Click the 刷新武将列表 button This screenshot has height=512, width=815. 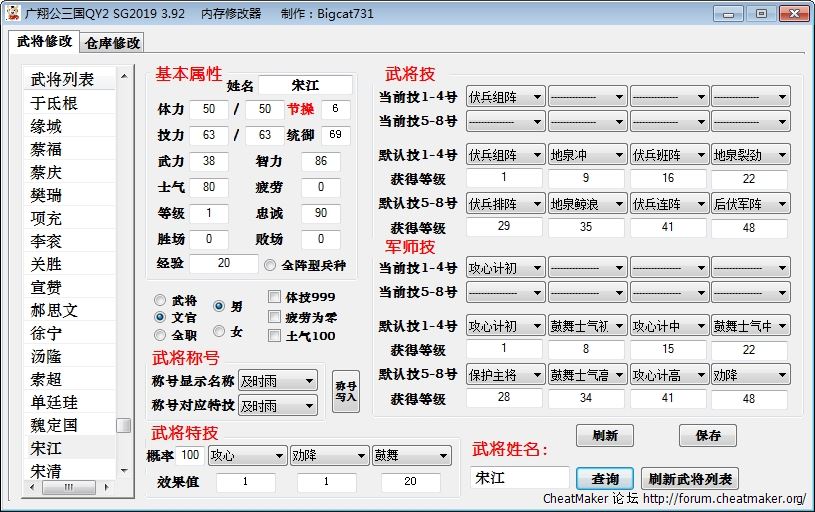click(x=690, y=479)
